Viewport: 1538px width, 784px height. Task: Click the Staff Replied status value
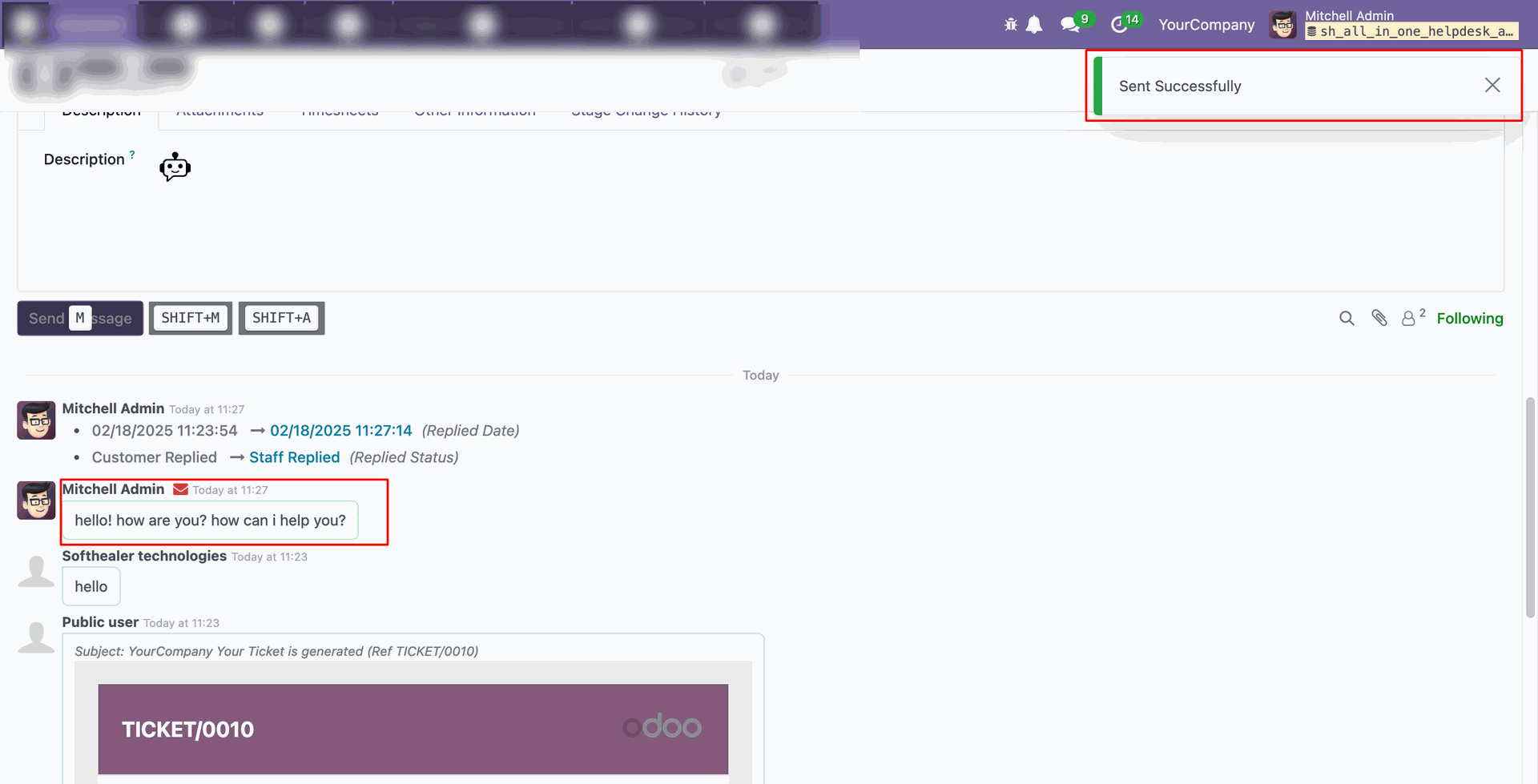coord(295,457)
